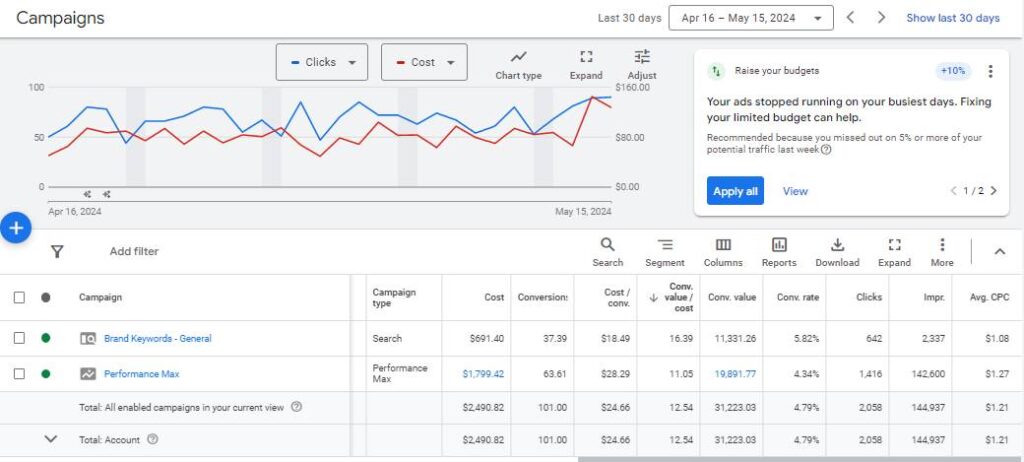Screen dimensions: 1024x462
Task: Open the More options in table toolbar
Action: coord(942,252)
